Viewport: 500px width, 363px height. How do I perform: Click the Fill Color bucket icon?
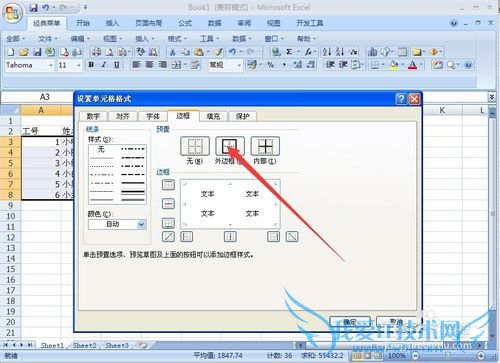point(394,65)
